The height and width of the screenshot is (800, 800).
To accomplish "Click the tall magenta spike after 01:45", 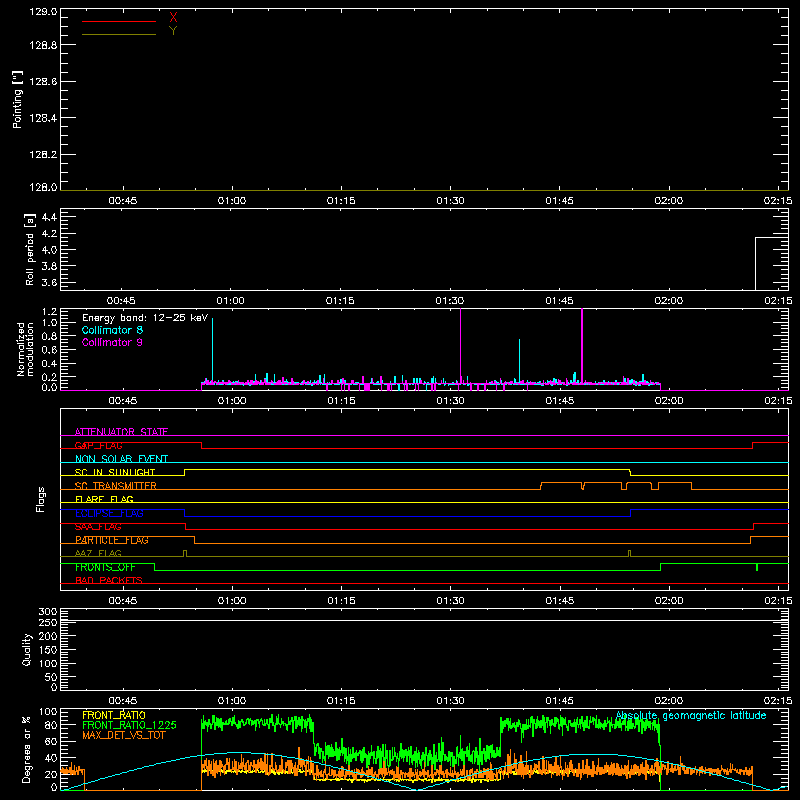I will point(582,345).
